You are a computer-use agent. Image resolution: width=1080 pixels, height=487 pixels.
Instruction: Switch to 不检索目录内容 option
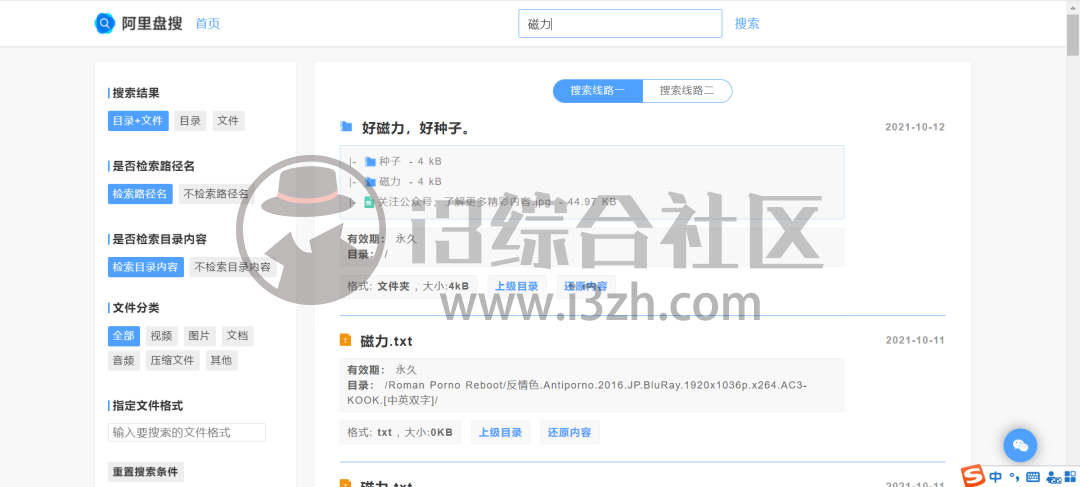(x=233, y=267)
